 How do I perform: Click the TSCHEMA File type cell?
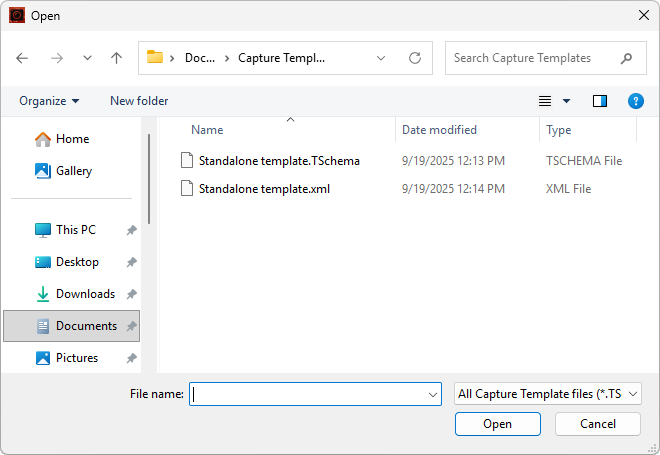pyautogui.click(x=584, y=161)
